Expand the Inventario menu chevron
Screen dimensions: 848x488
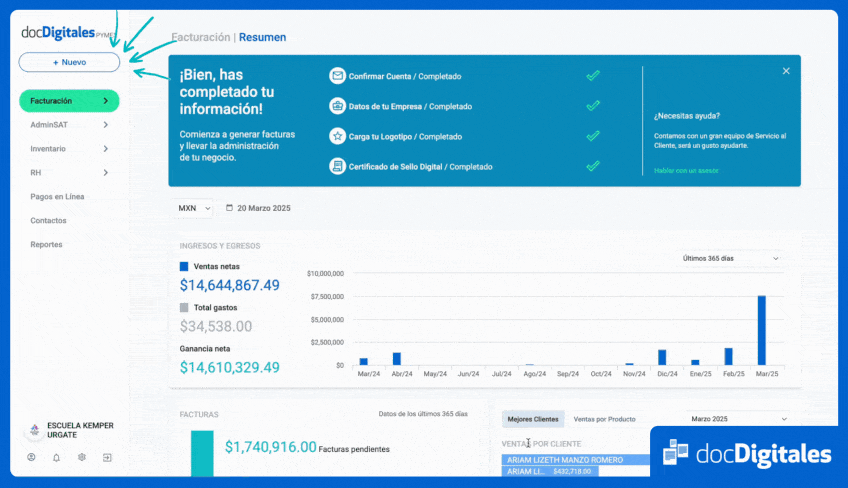point(105,149)
